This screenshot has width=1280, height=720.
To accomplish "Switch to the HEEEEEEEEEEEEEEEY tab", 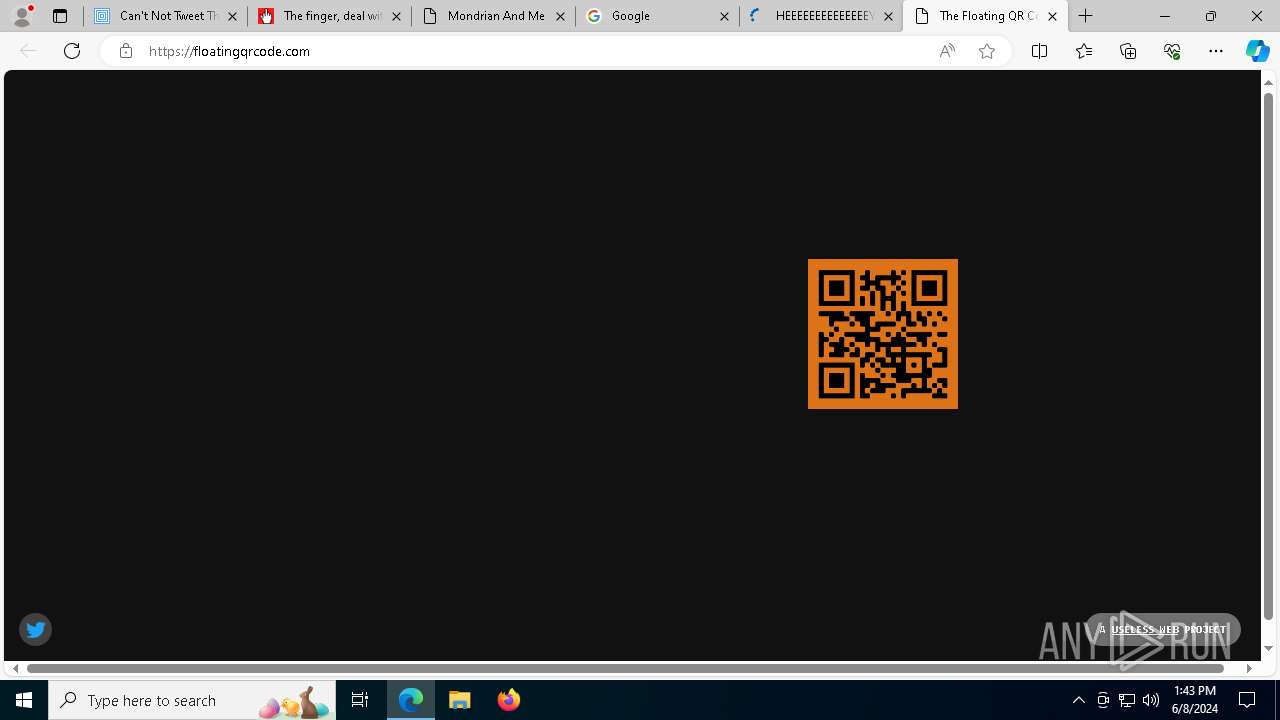I will [x=821, y=16].
